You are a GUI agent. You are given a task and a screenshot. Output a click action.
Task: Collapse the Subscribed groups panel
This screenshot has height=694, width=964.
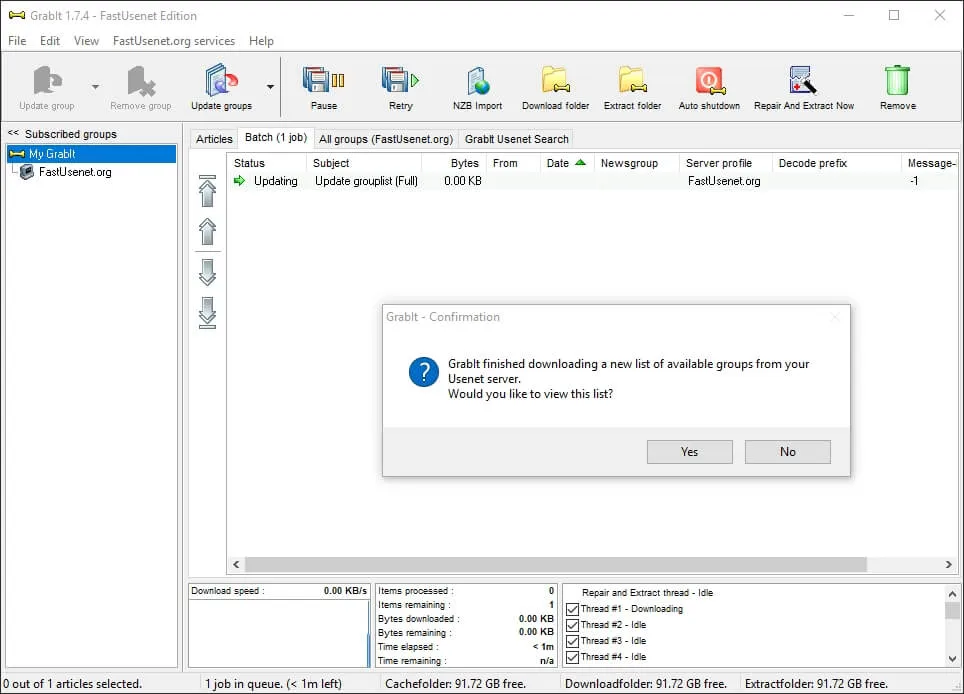(13, 133)
